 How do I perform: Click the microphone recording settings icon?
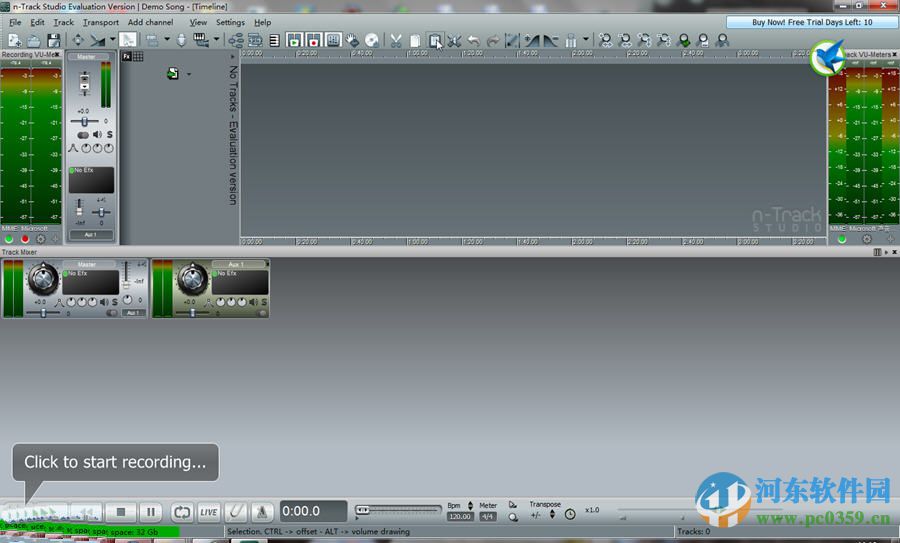click(x=181, y=40)
